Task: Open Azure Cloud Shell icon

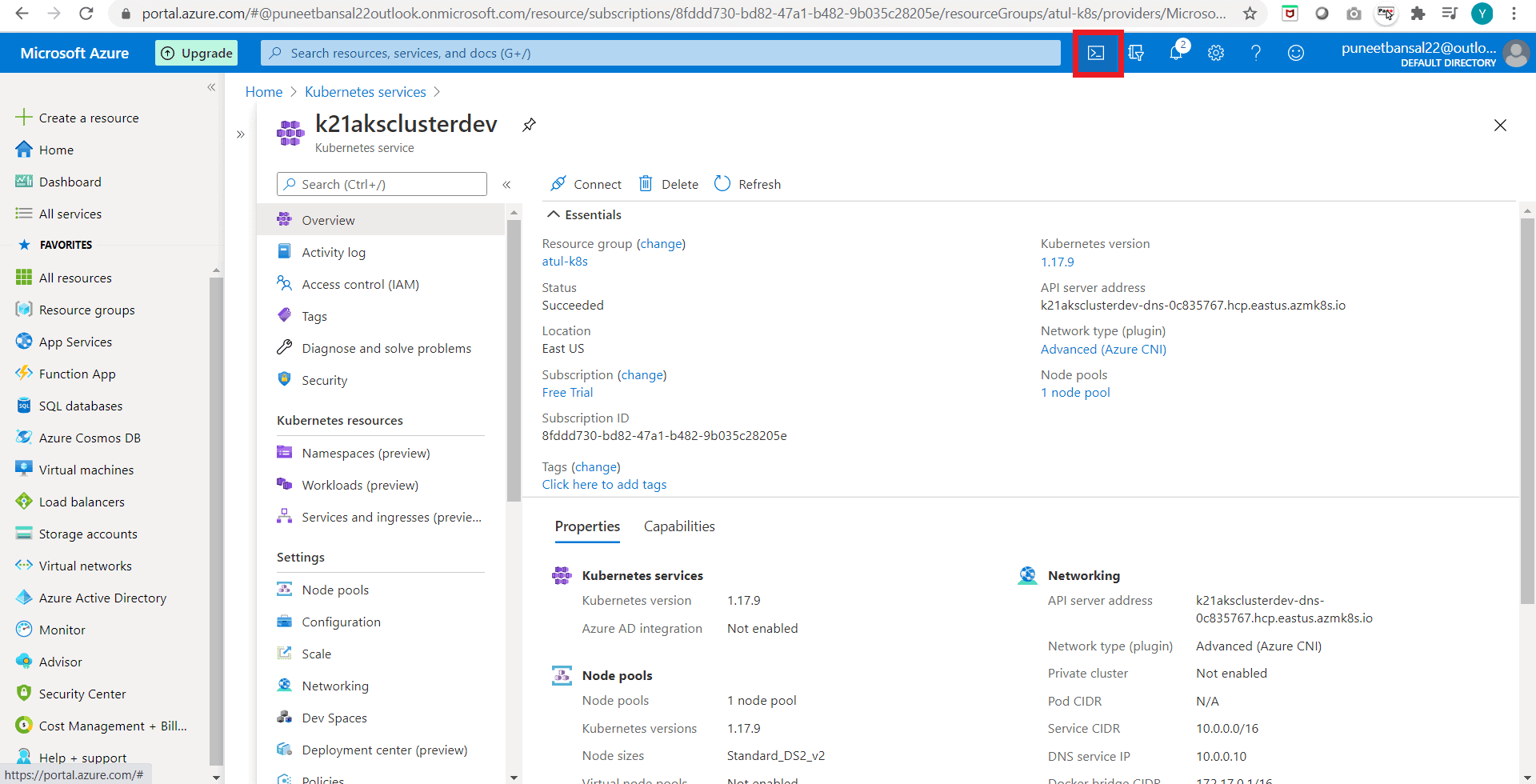Action: click(1096, 53)
